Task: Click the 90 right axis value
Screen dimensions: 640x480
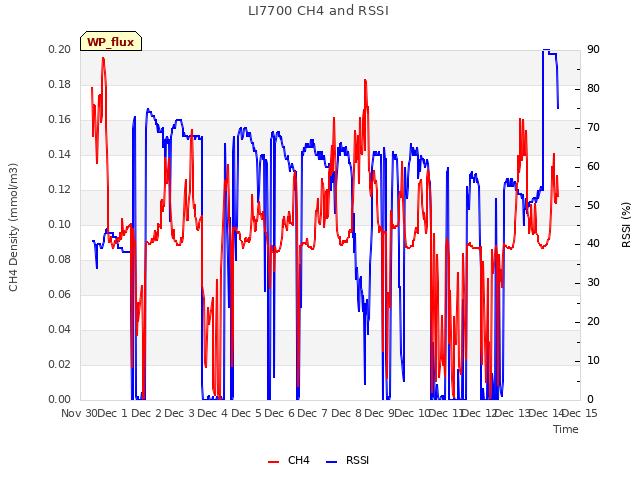Action: (x=593, y=49)
